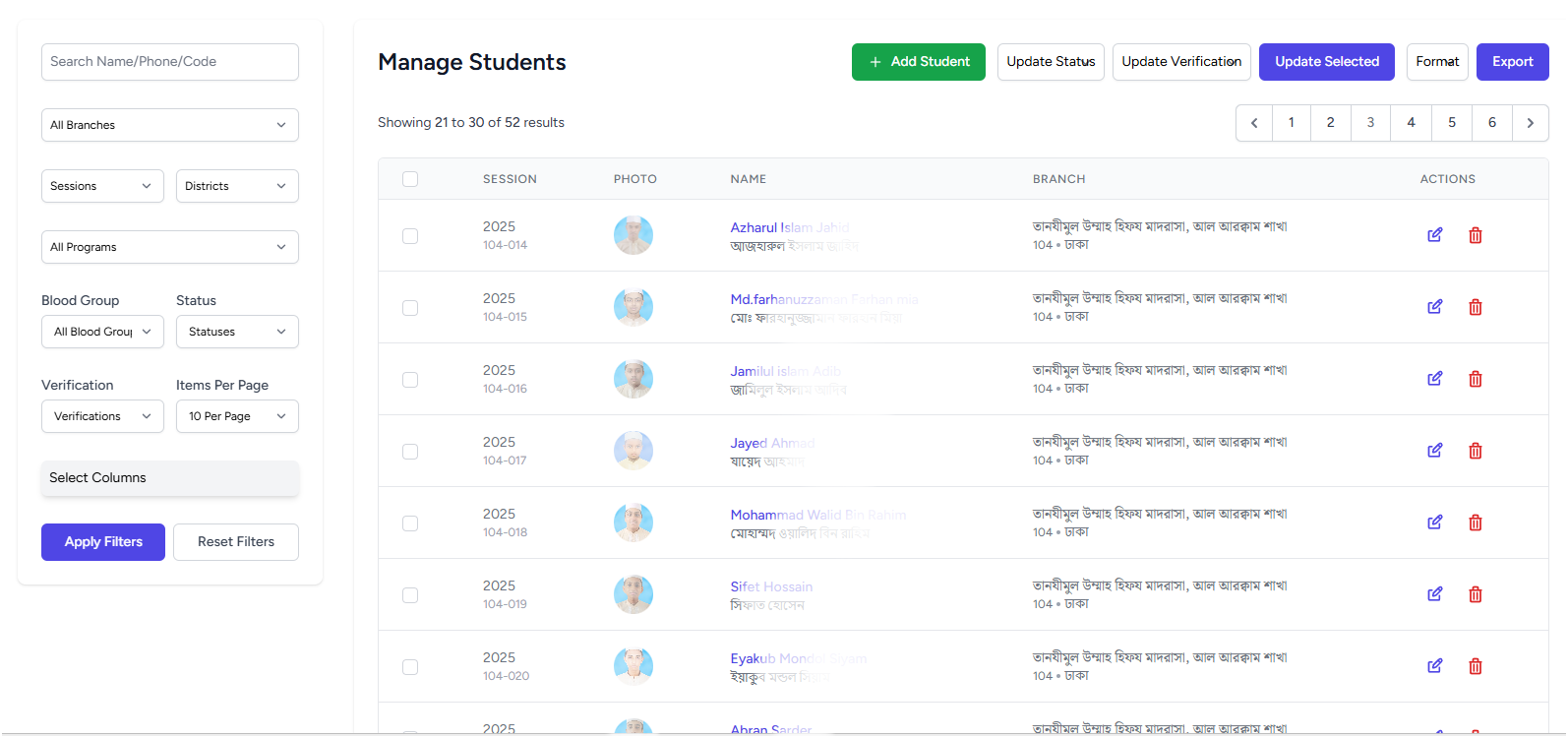Image resolution: width=1568 pixels, height=738 pixels.
Task: Click edit icon for Azharul Islam Jahid
Action: (x=1434, y=235)
